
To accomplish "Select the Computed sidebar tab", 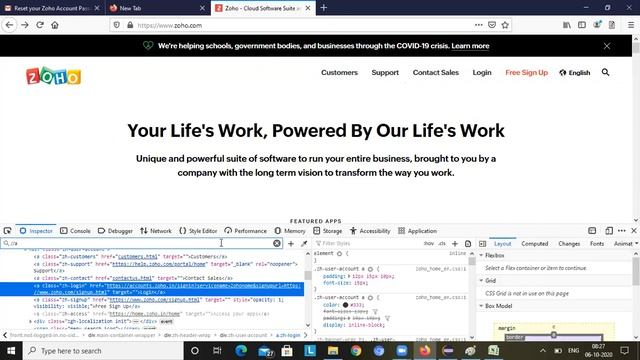I will [x=535, y=244].
